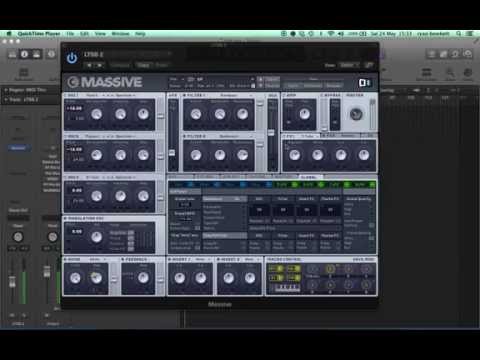Open the Noise type dropdown
The image size is (480, 360).
point(97,259)
